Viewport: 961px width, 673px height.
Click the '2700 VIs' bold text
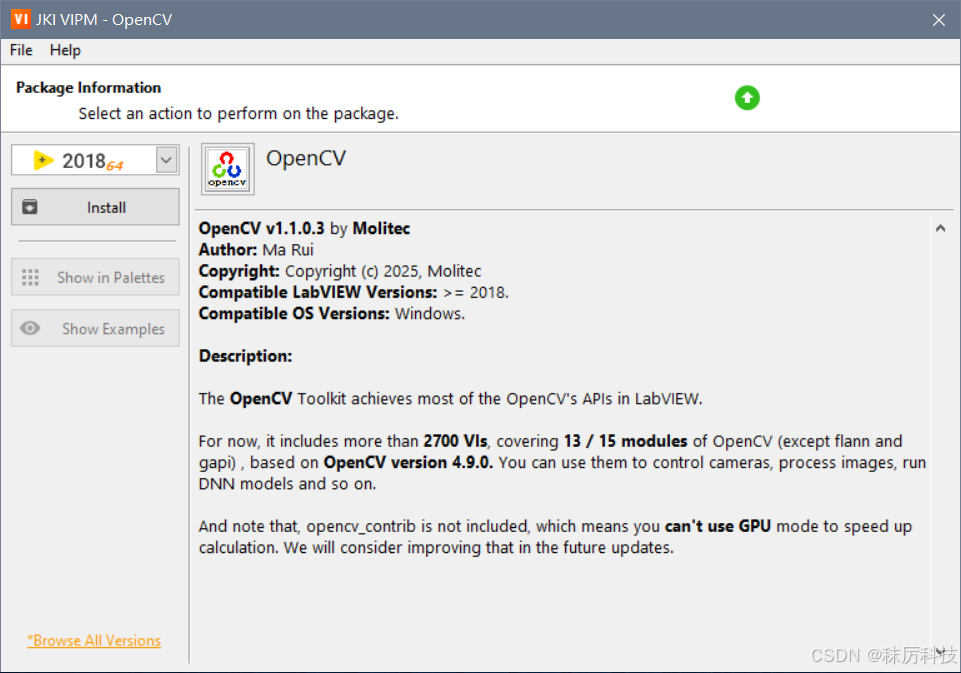coord(455,441)
